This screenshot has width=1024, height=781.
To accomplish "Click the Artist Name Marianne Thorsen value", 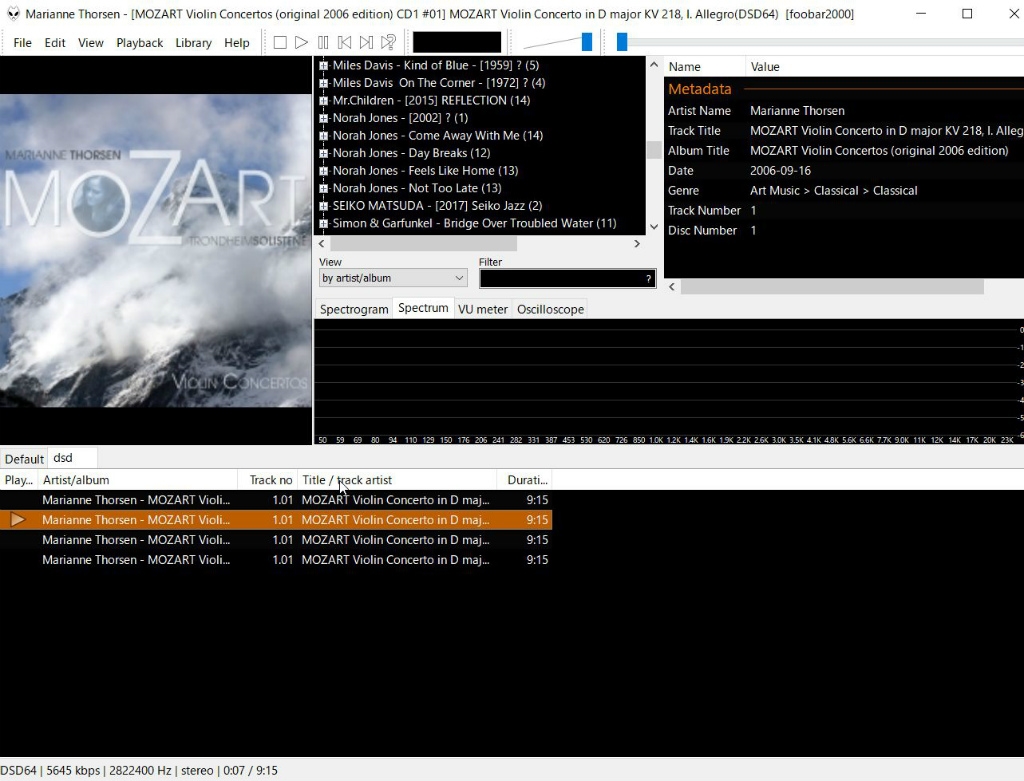I will (x=797, y=111).
